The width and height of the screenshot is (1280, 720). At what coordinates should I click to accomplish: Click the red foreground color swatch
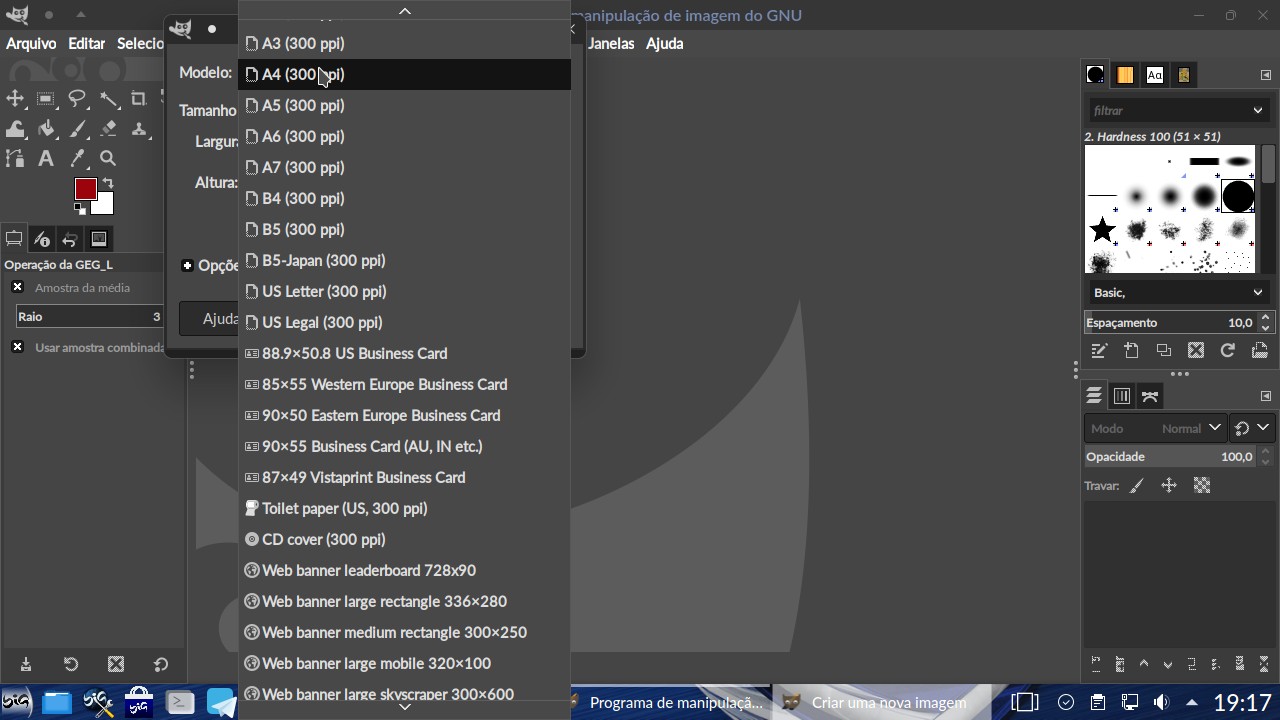pyautogui.click(x=85, y=189)
